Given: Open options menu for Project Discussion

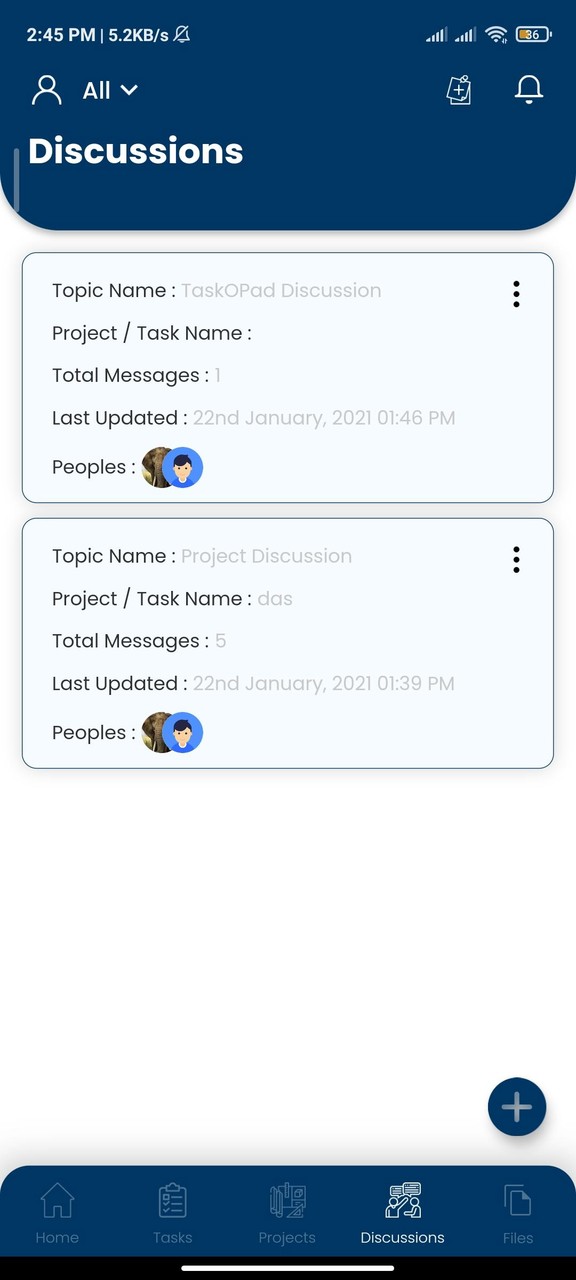Looking at the screenshot, I should click(x=516, y=560).
